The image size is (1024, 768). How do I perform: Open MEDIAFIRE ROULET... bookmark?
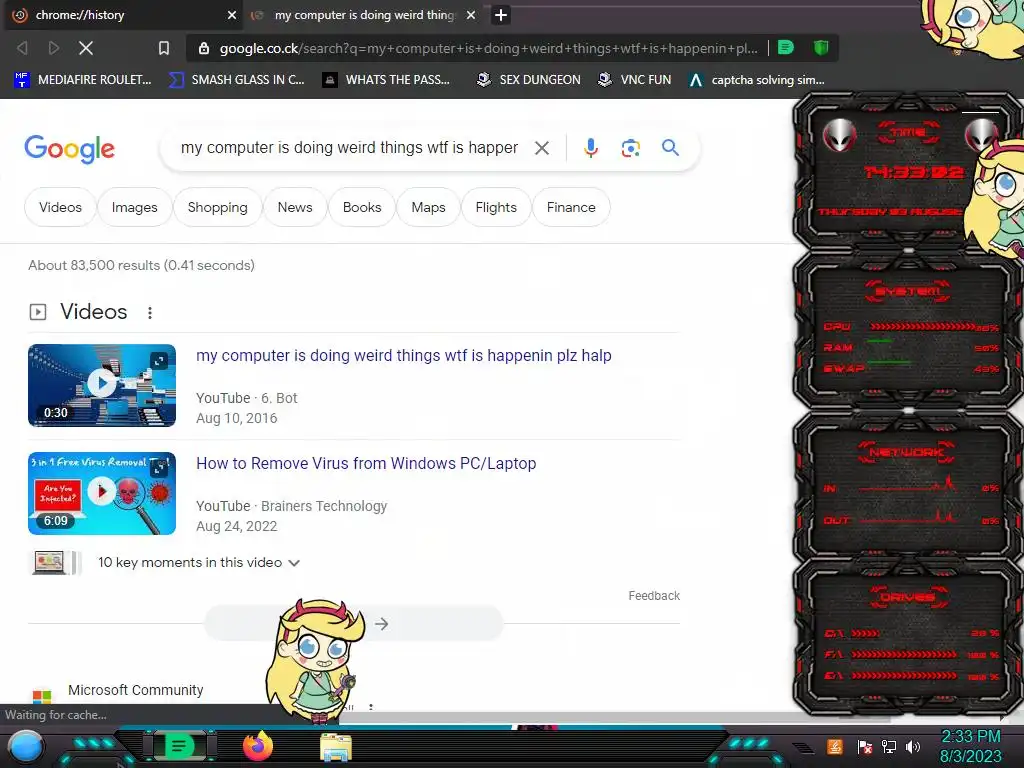(x=82, y=80)
